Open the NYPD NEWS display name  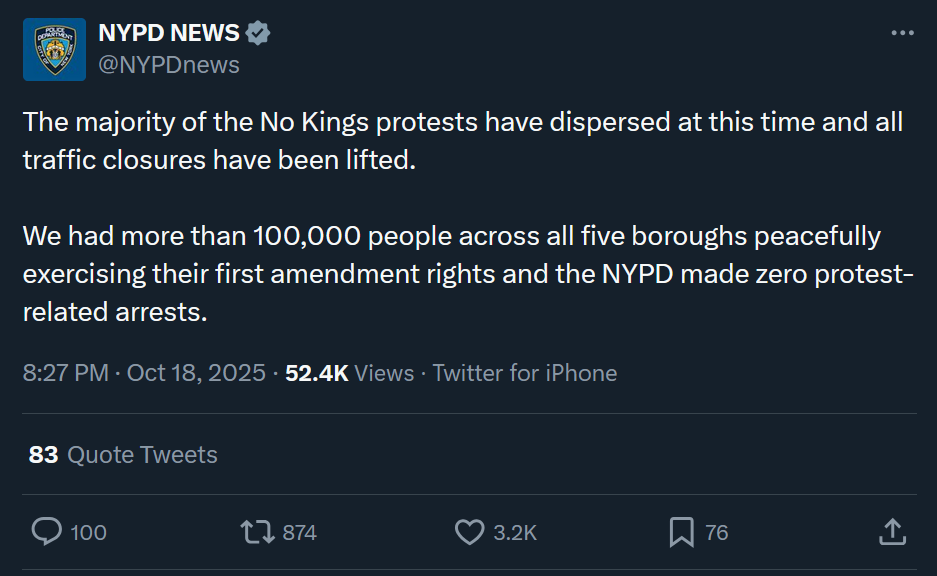168,33
